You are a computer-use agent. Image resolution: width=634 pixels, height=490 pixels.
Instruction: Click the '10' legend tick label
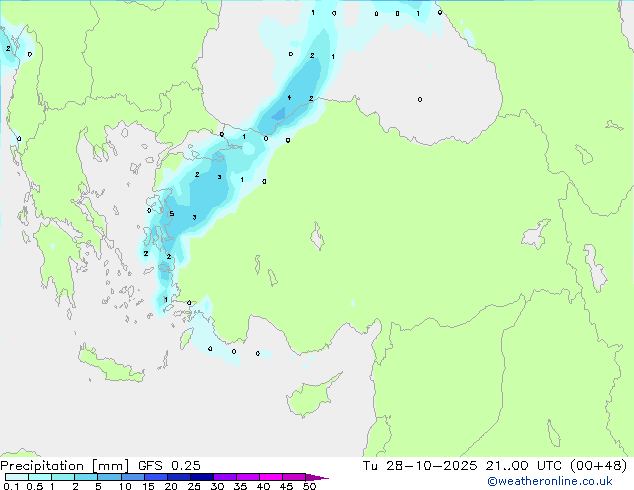(x=125, y=486)
